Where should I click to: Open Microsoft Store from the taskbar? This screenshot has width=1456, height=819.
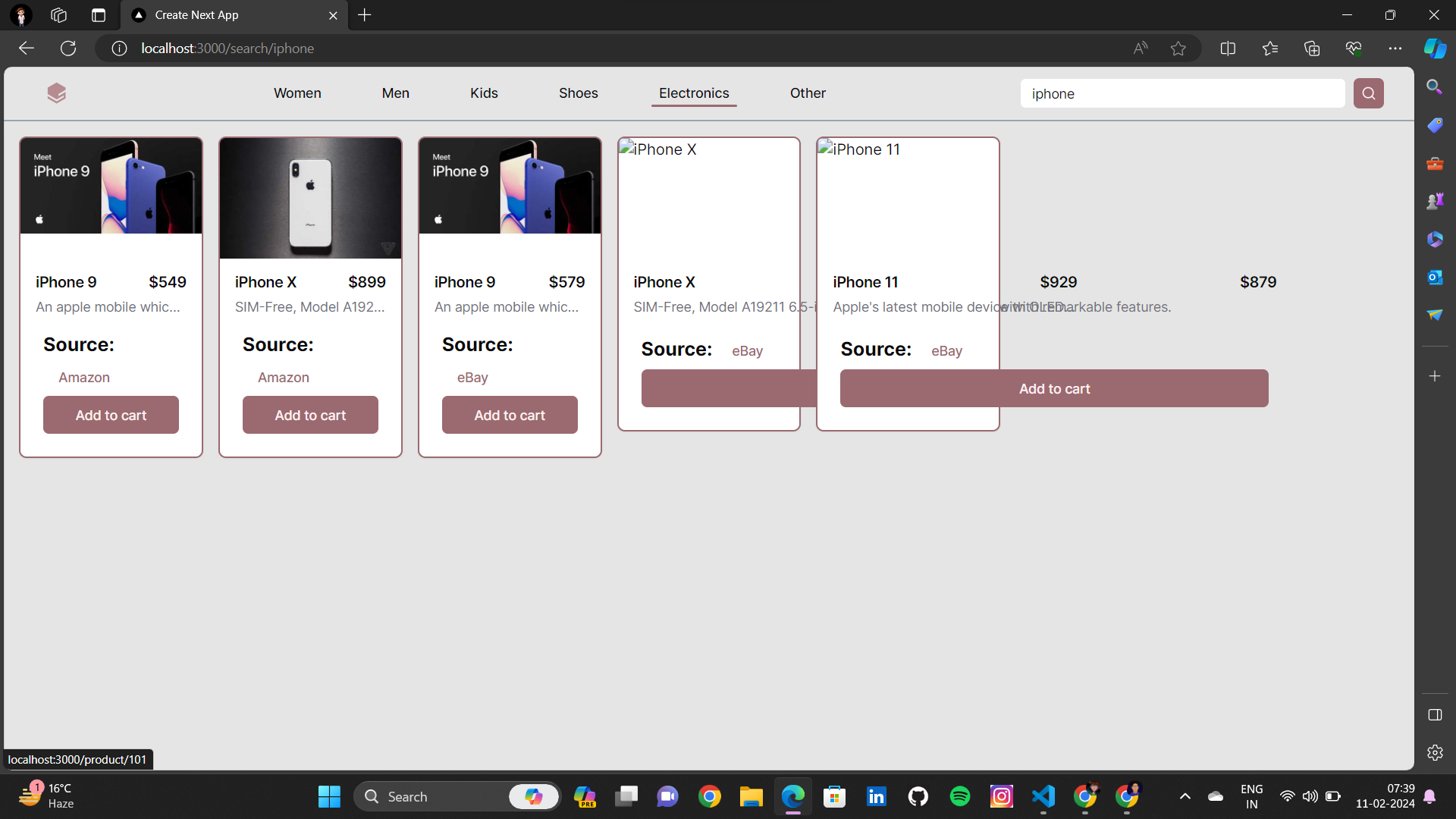834,796
